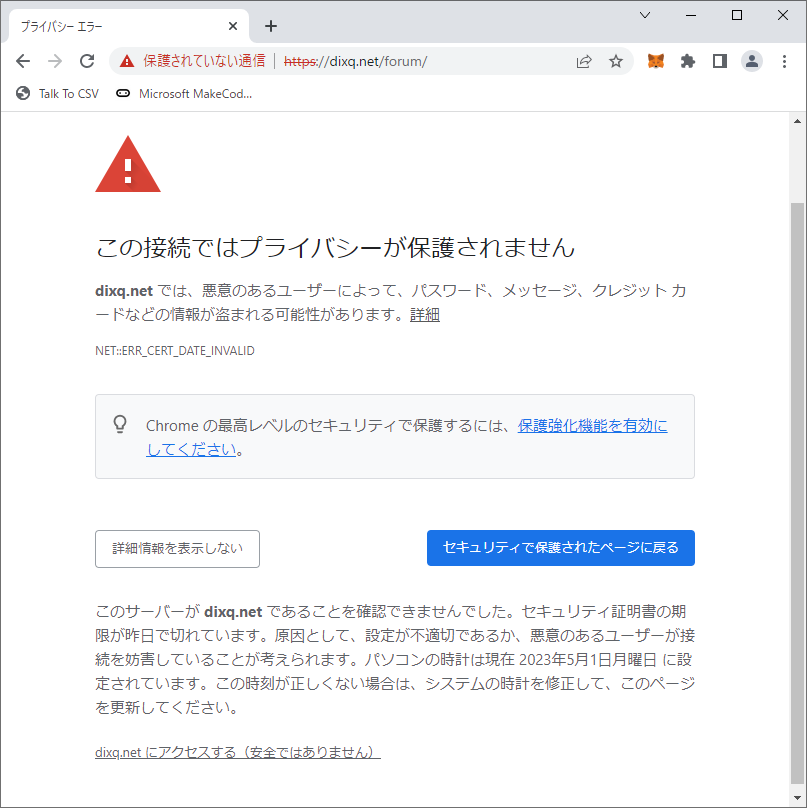Click the browser back arrow
This screenshot has height=808, width=807.
pyautogui.click(x=23, y=61)
